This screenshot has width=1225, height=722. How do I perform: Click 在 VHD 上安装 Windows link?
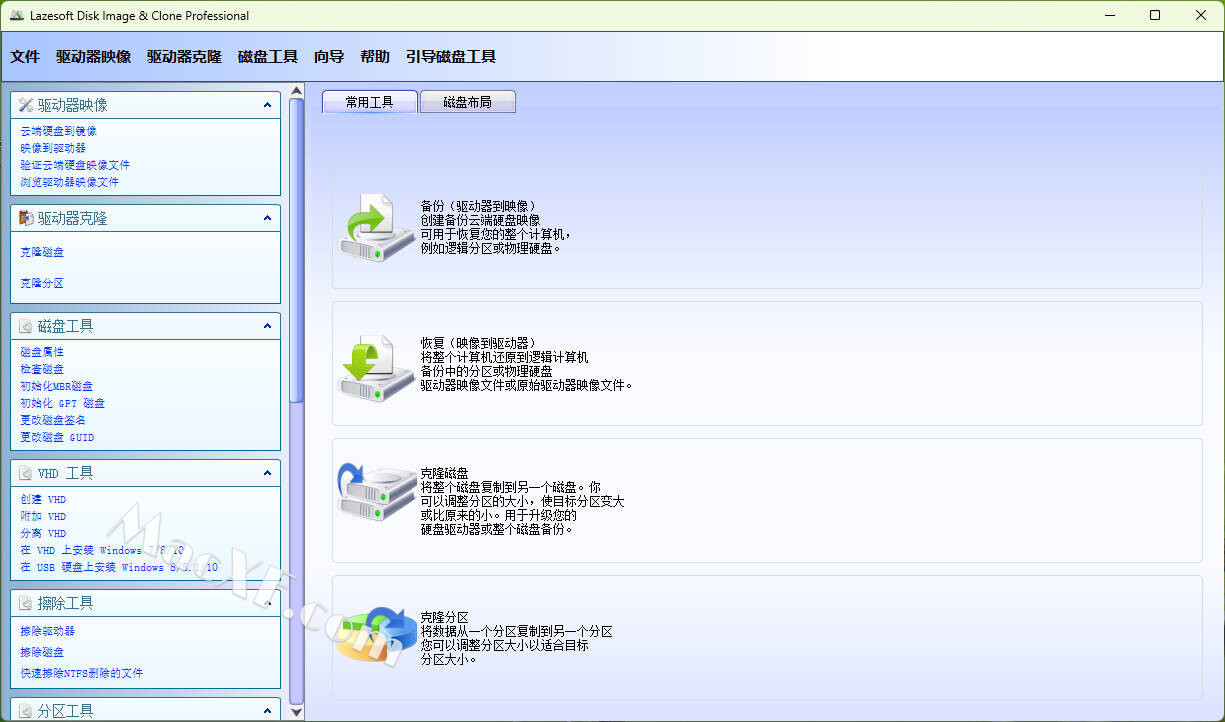(102, 550)
